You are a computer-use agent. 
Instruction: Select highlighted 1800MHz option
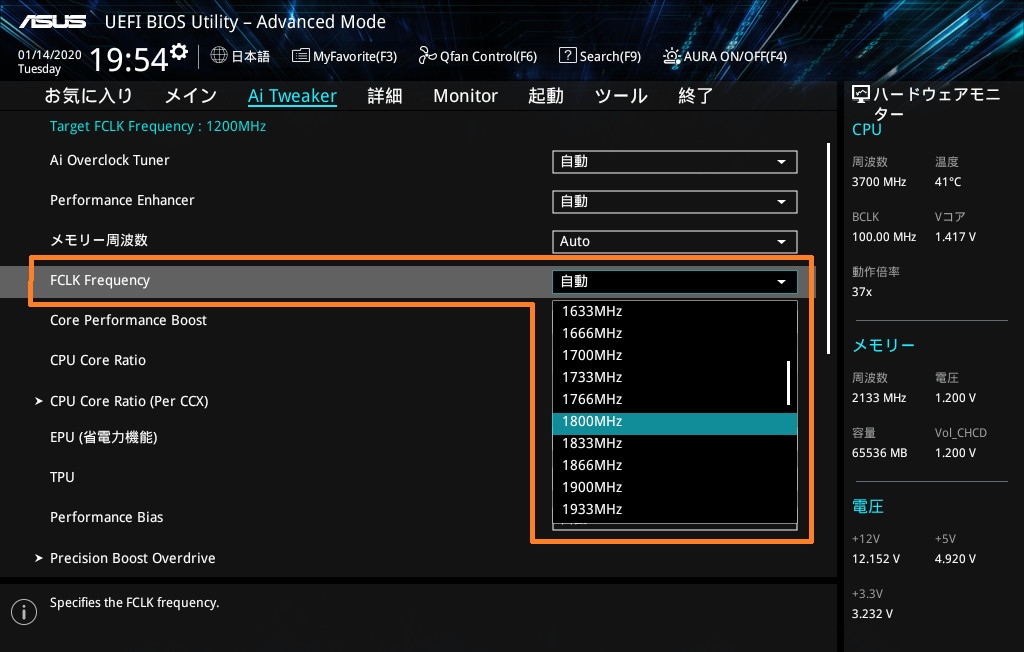[675, 423]
